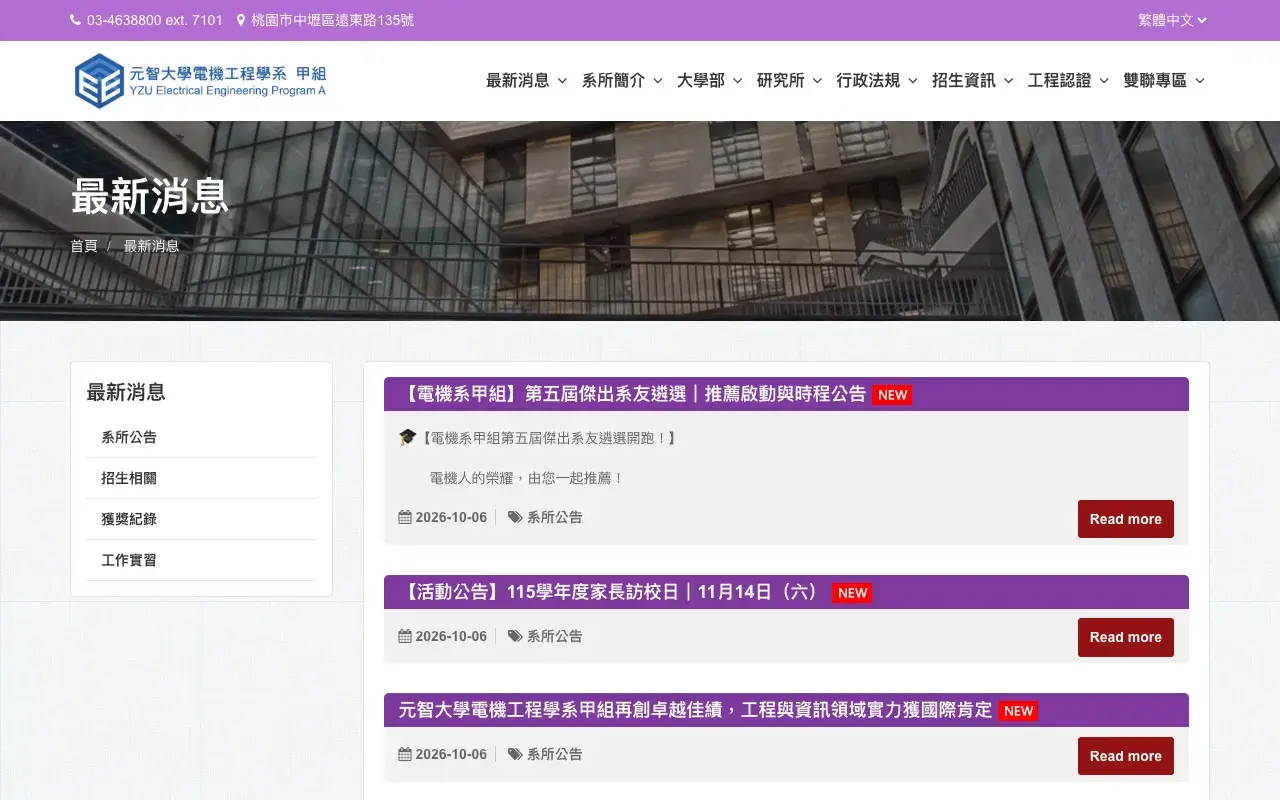The image size is (1280, 800).
Task: Select 工作實習 in the sidebar
Action: 201,560
